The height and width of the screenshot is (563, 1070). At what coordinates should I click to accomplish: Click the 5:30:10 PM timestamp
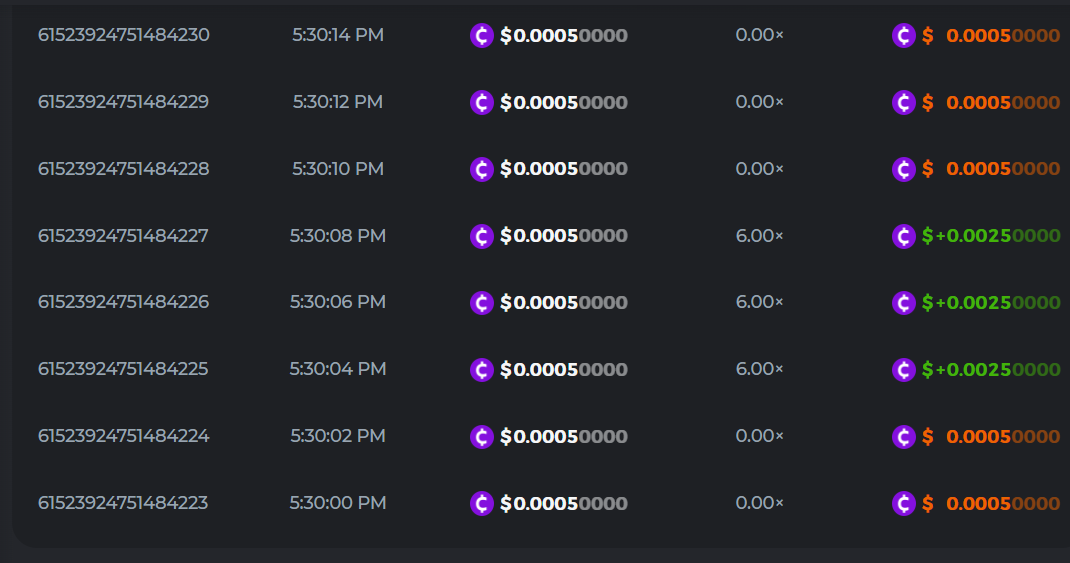point(338,169)
